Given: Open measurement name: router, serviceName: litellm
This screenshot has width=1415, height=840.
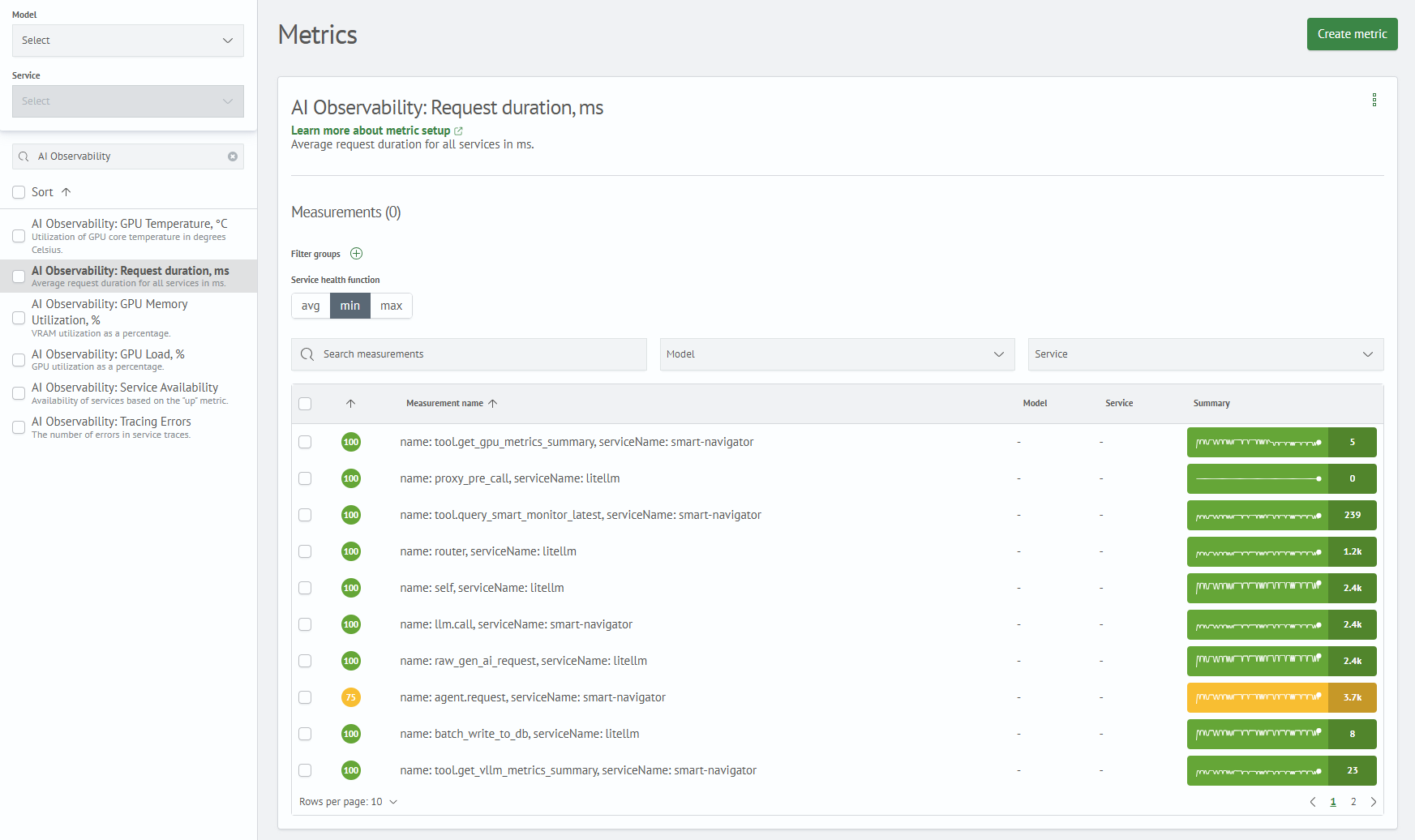Looking at the screenshot, I should point(488,551).
